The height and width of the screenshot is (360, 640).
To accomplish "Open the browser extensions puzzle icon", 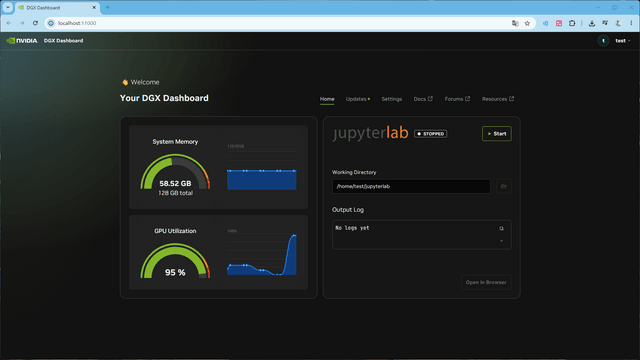I will [572, 23].
